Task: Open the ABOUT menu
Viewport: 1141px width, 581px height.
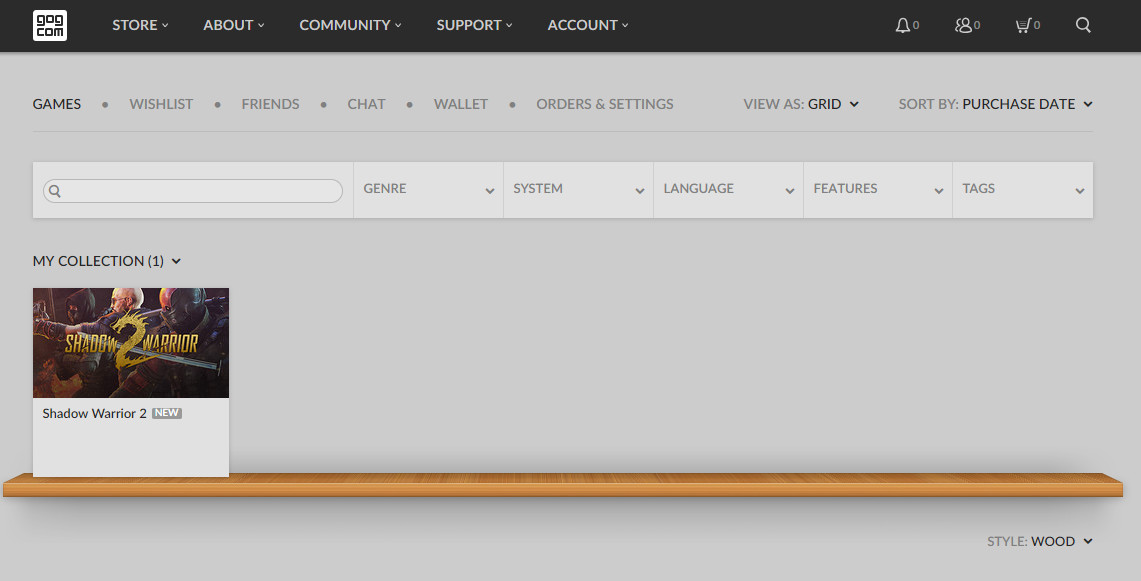Action: [233, 25]
